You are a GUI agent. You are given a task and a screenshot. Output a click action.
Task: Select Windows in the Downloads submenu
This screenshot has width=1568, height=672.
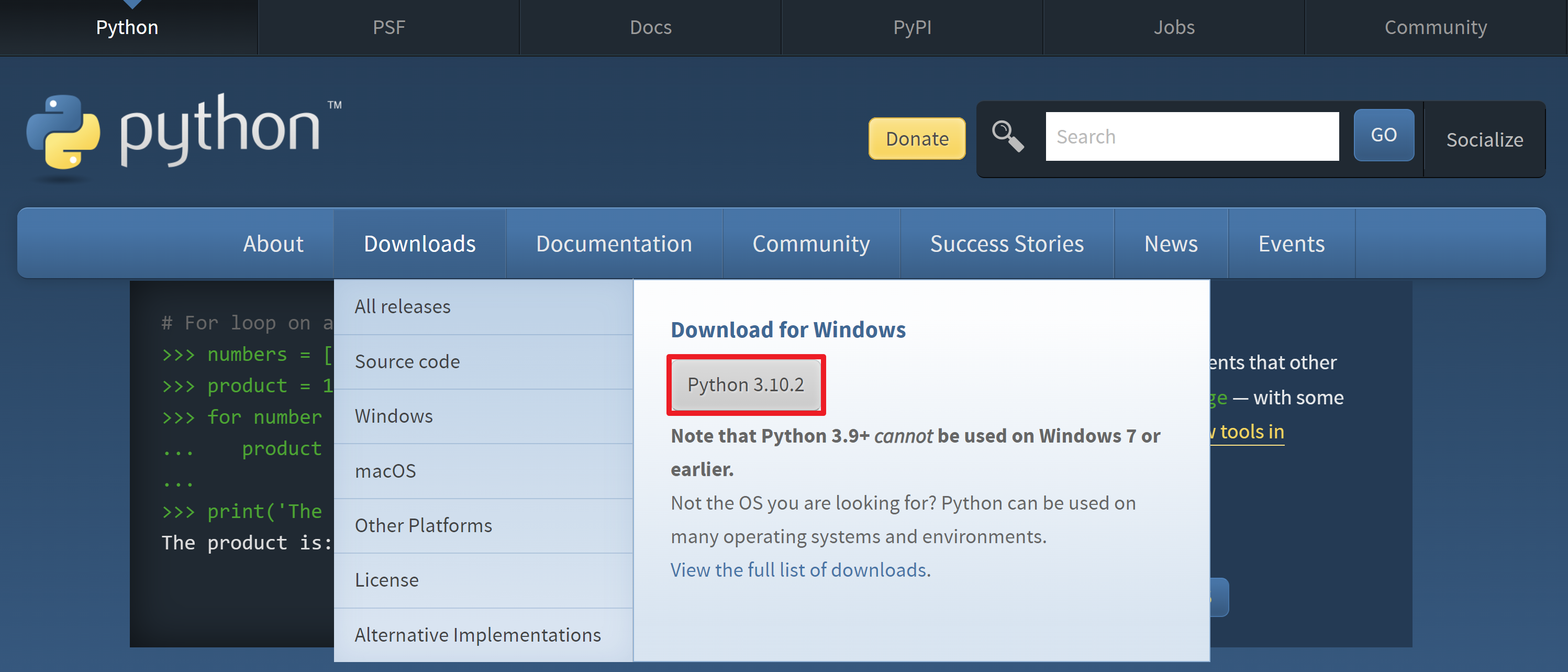coord(393,416)
